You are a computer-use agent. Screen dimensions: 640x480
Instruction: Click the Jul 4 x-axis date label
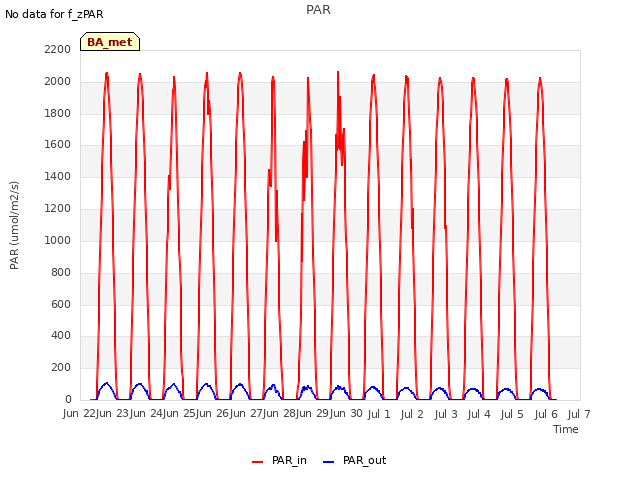click(479, 414)
